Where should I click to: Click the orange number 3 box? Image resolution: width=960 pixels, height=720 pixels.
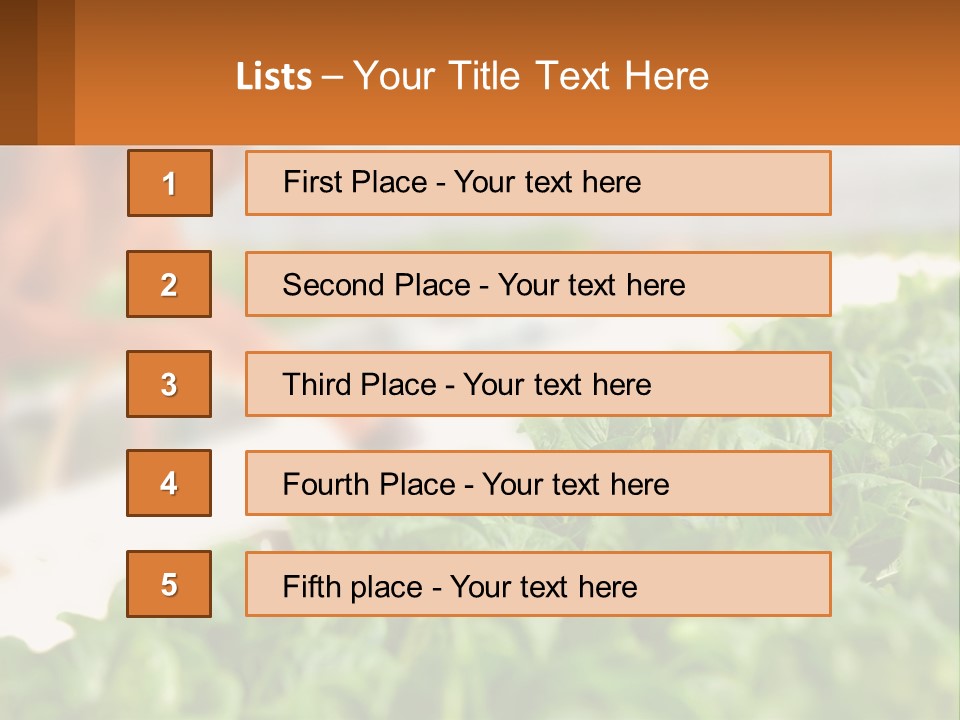coord(169,384)
